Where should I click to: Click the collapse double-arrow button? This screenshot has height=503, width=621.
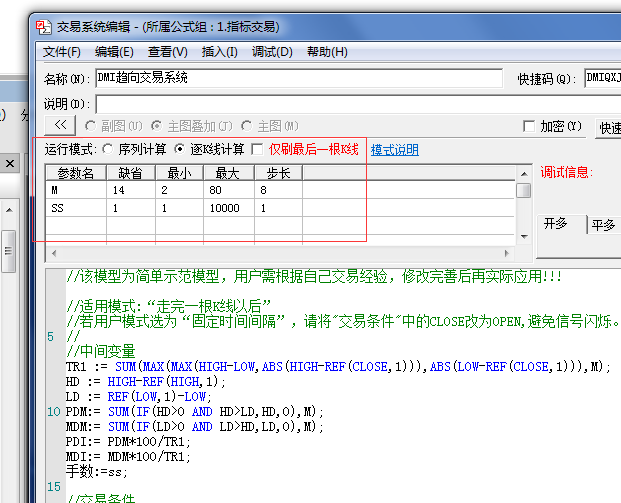click(x=60, y=126)
